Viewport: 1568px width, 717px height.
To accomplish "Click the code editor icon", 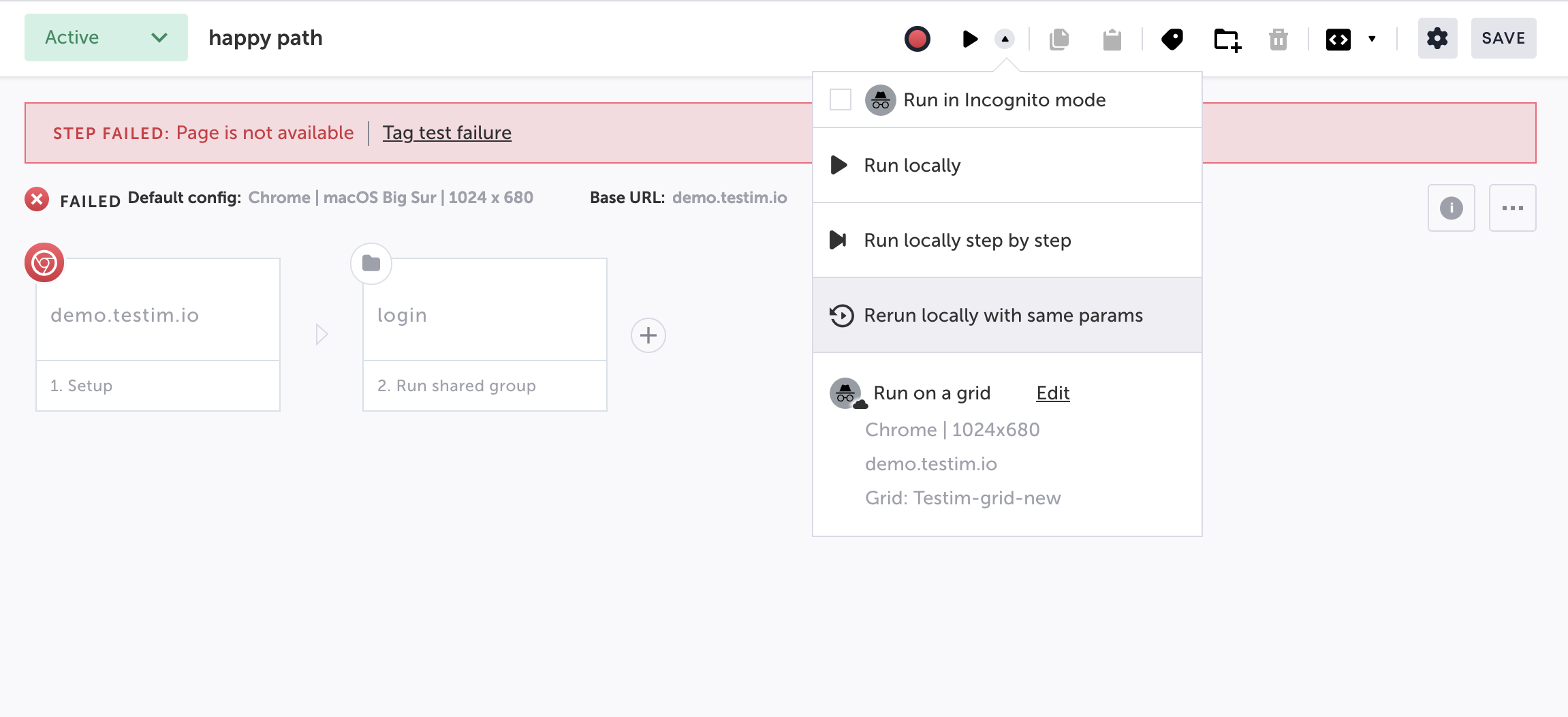I will (x=1338, y=40).
